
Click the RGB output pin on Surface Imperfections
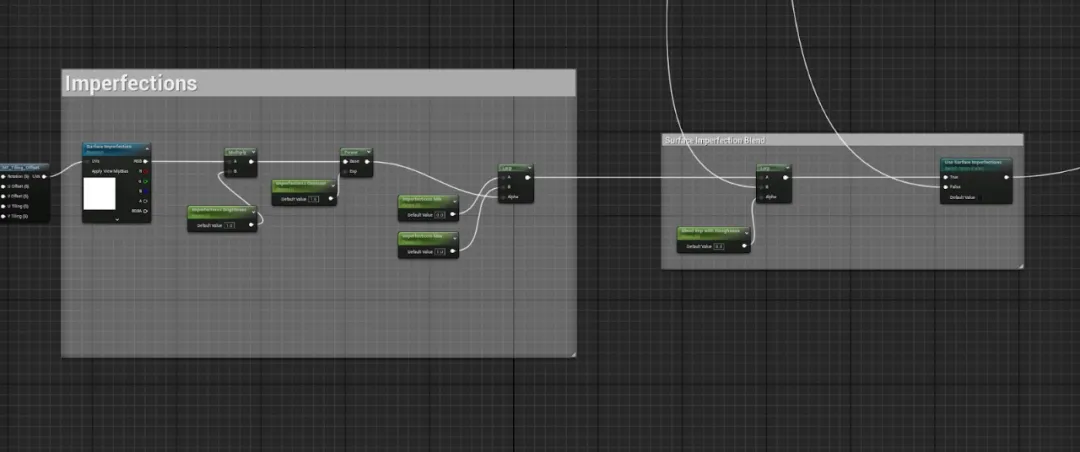(145, 161)
